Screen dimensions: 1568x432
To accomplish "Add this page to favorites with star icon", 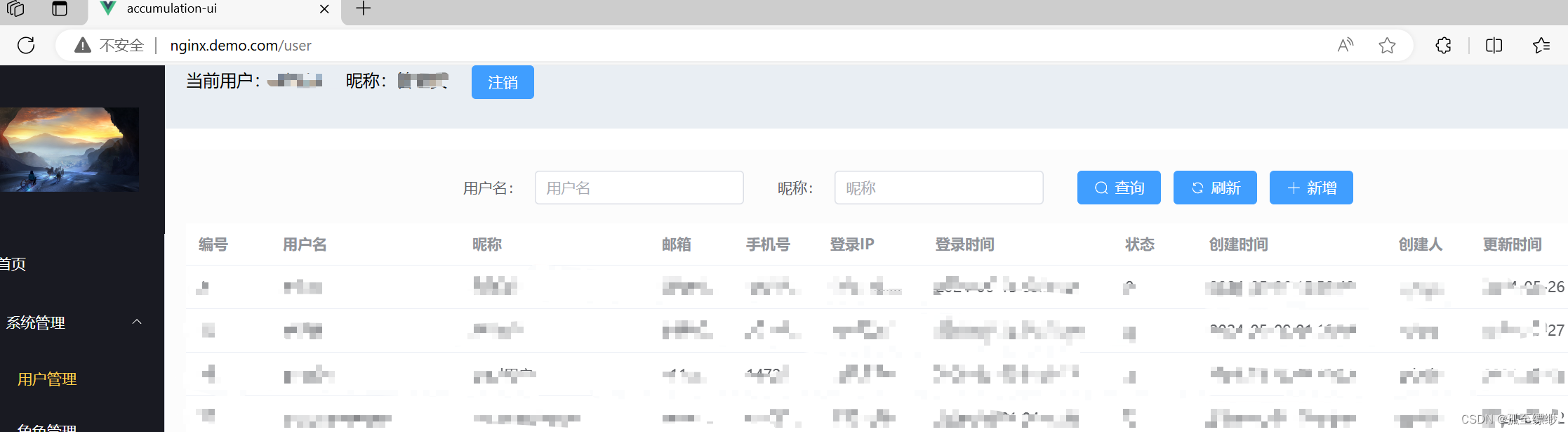I will tap(1387, 46).
